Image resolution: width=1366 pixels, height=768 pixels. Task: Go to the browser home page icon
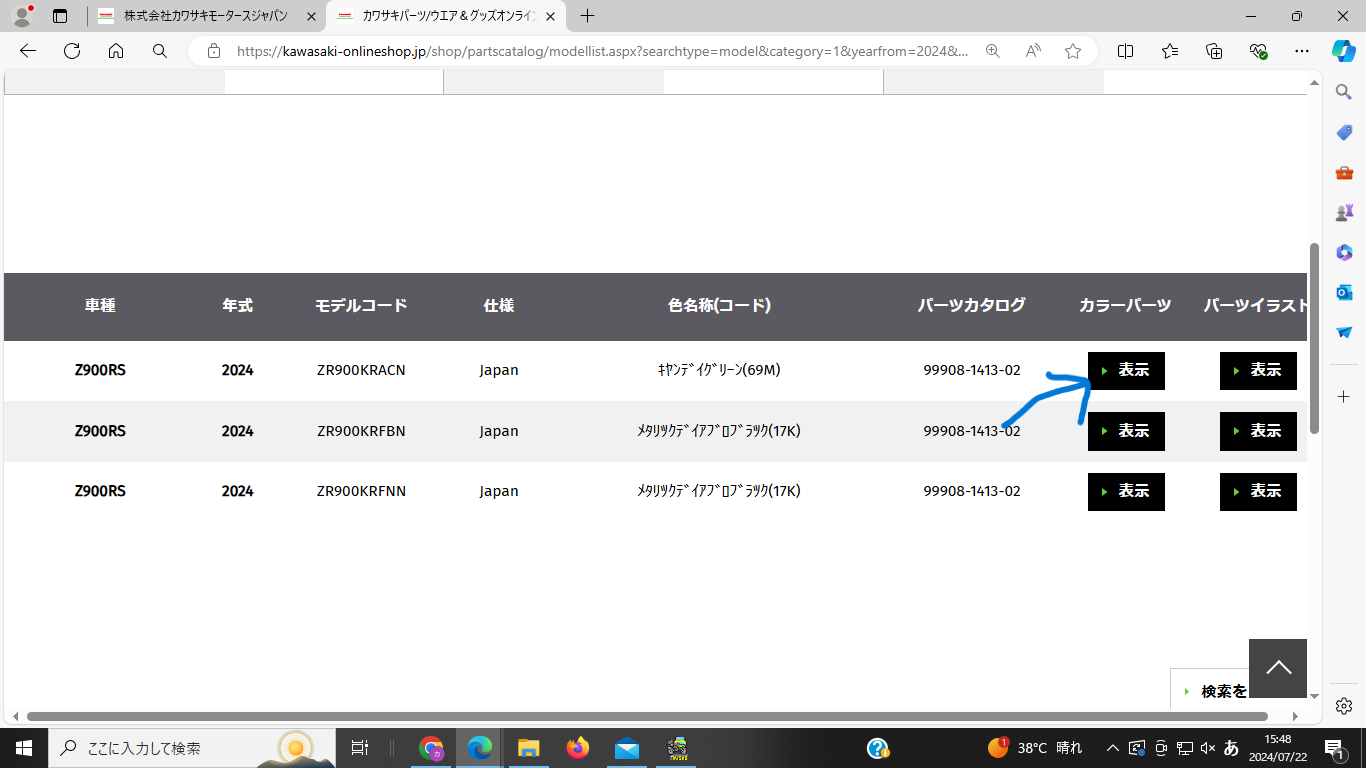[x=116, y=51]
